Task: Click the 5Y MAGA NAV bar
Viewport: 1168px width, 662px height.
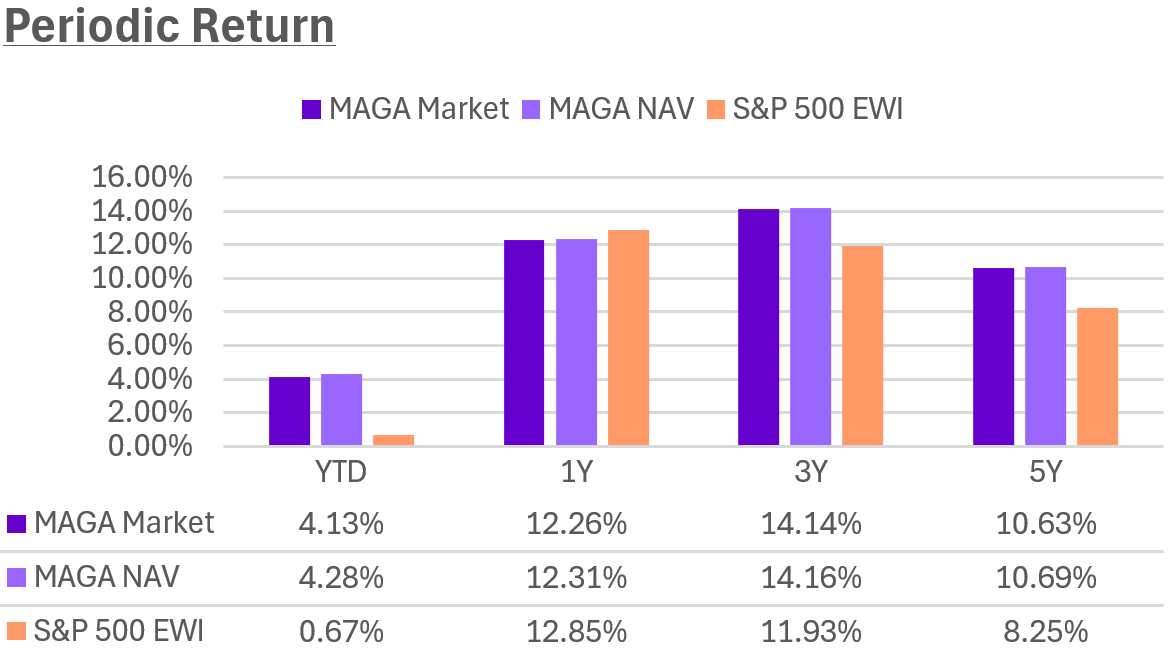Action: click(1046, 356)
